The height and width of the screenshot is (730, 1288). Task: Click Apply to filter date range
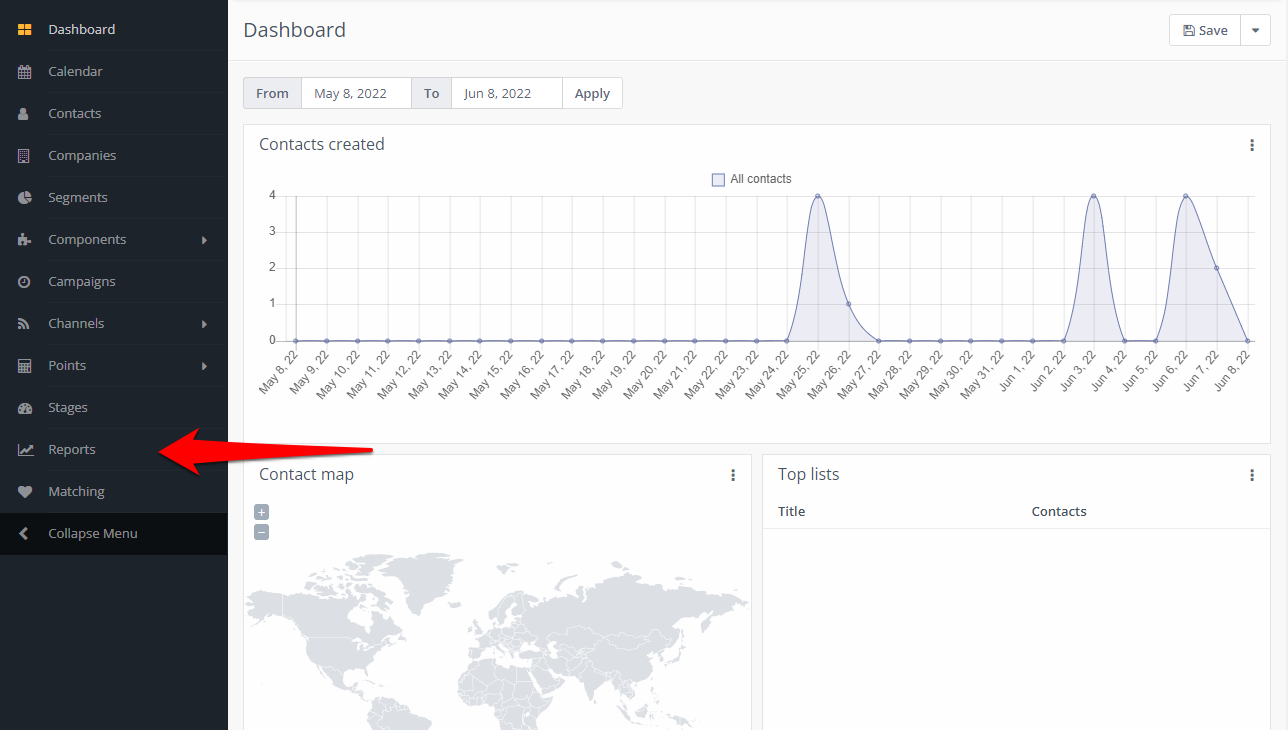click(592, 93)
